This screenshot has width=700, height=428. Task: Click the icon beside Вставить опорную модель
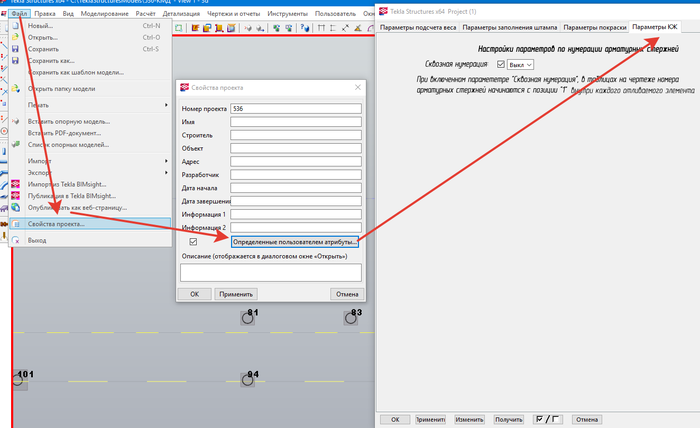[x=16, y=121]
